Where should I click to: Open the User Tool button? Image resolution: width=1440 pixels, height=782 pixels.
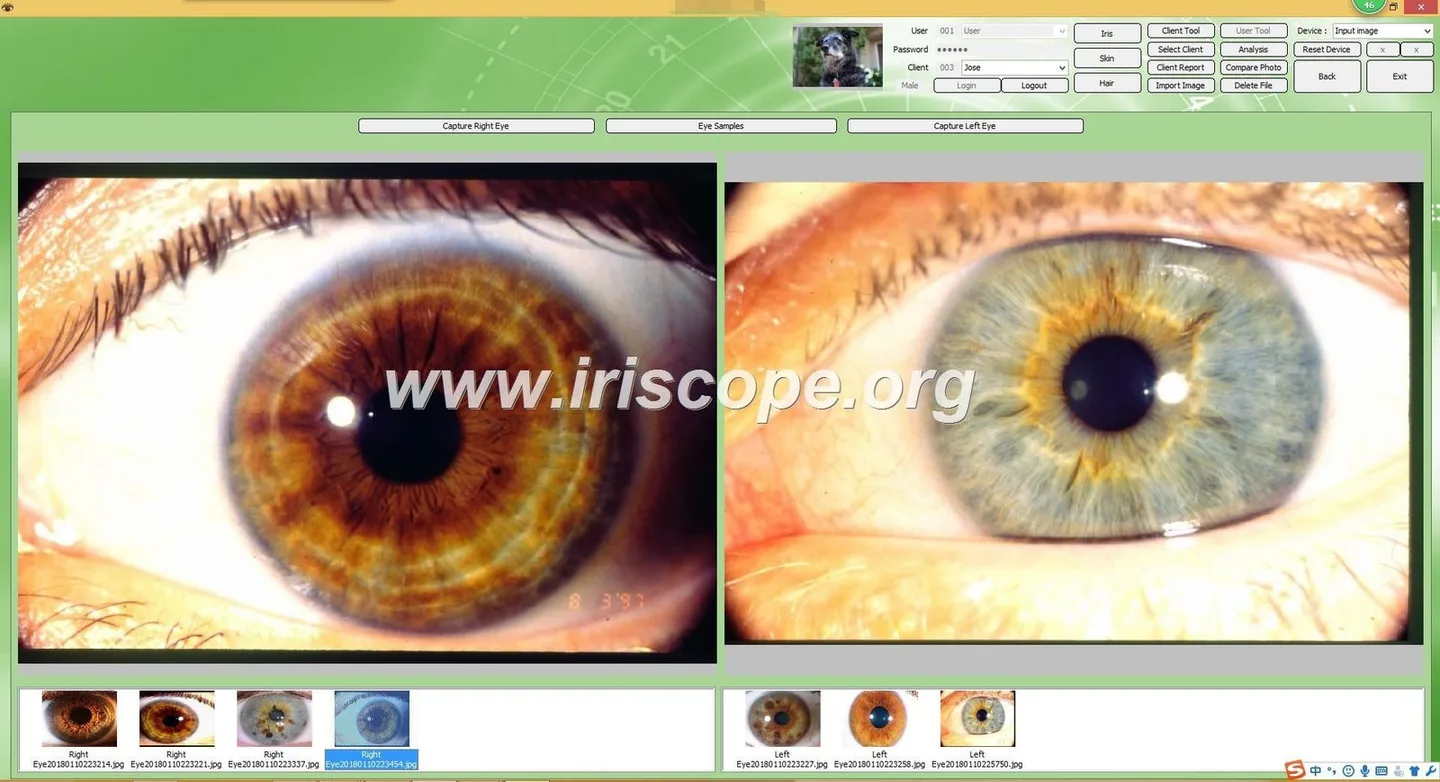click(1253, 31)
